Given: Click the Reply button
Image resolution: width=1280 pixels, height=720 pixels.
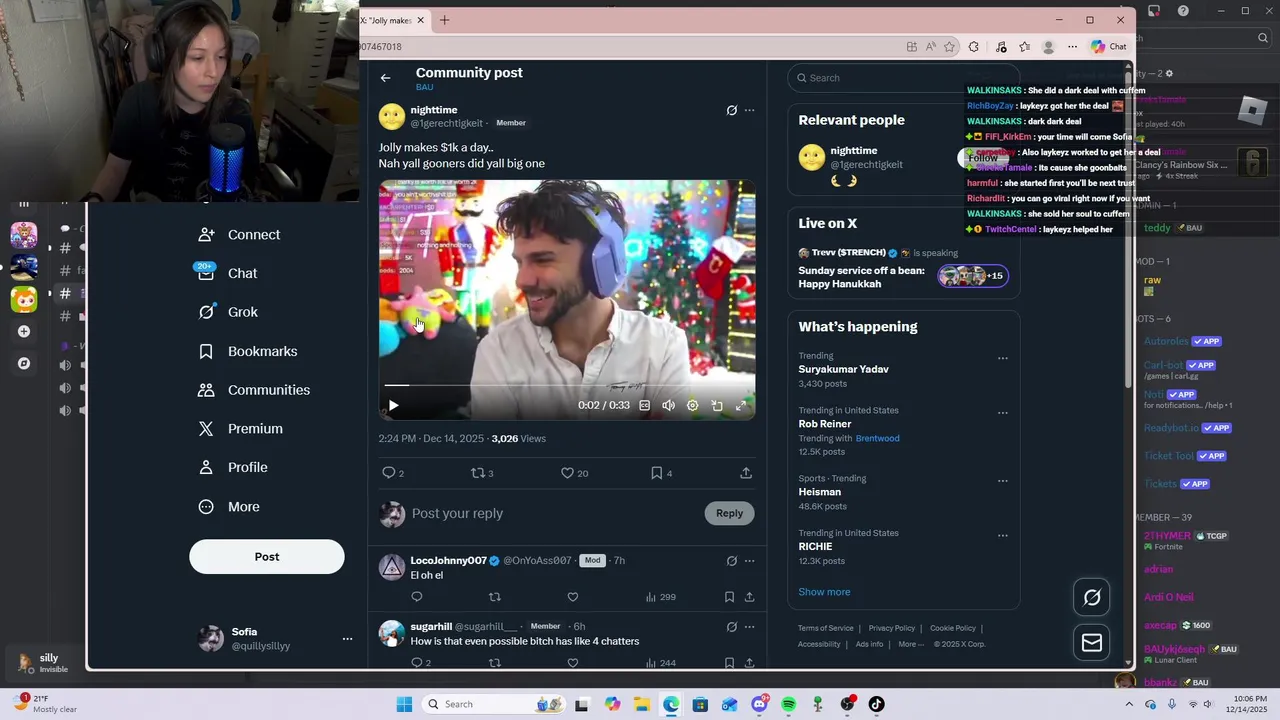Looking at the screenshot, I should 729,513.
